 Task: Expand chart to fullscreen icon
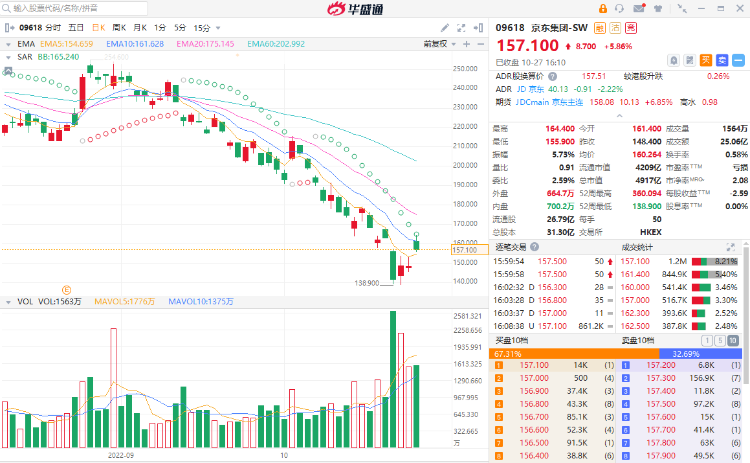click(461, 28)
